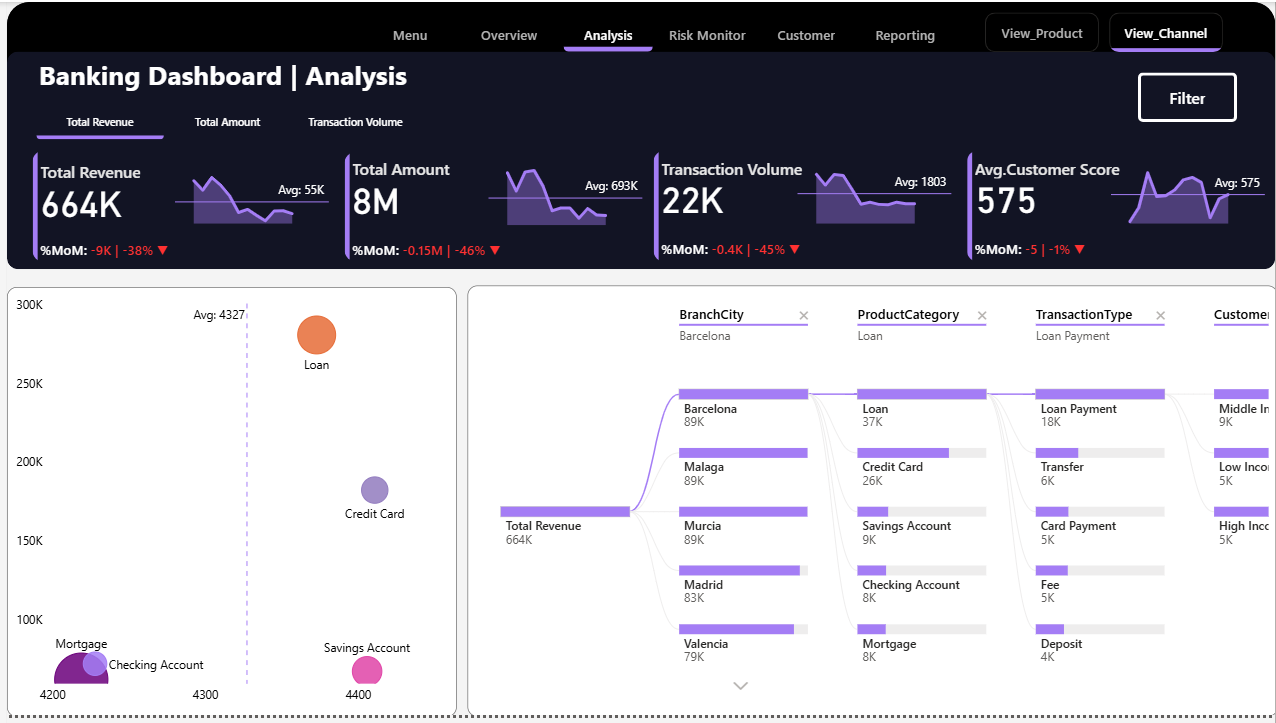Go to the Overview tab
1276x723 pixels.
(509, 35)
